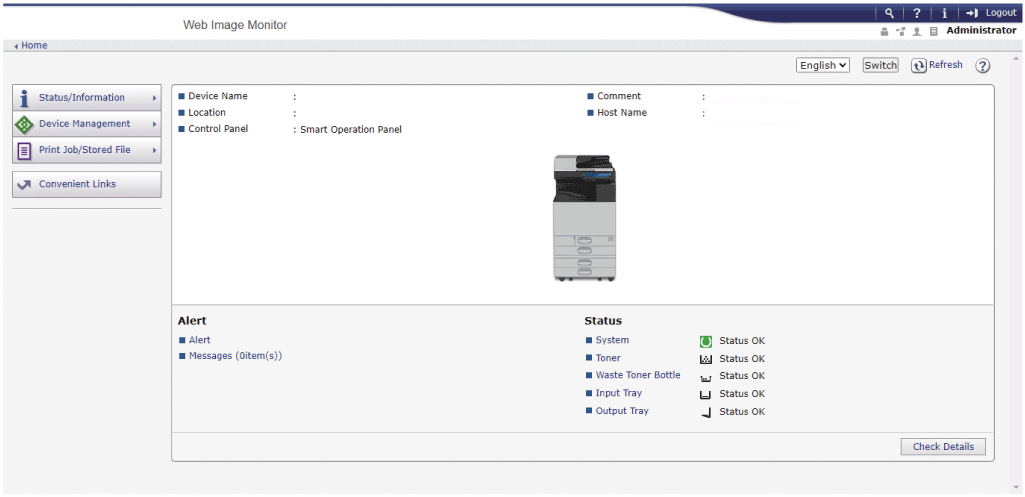
Task: Click the printer device image
Action: click(x=585, y=217)
